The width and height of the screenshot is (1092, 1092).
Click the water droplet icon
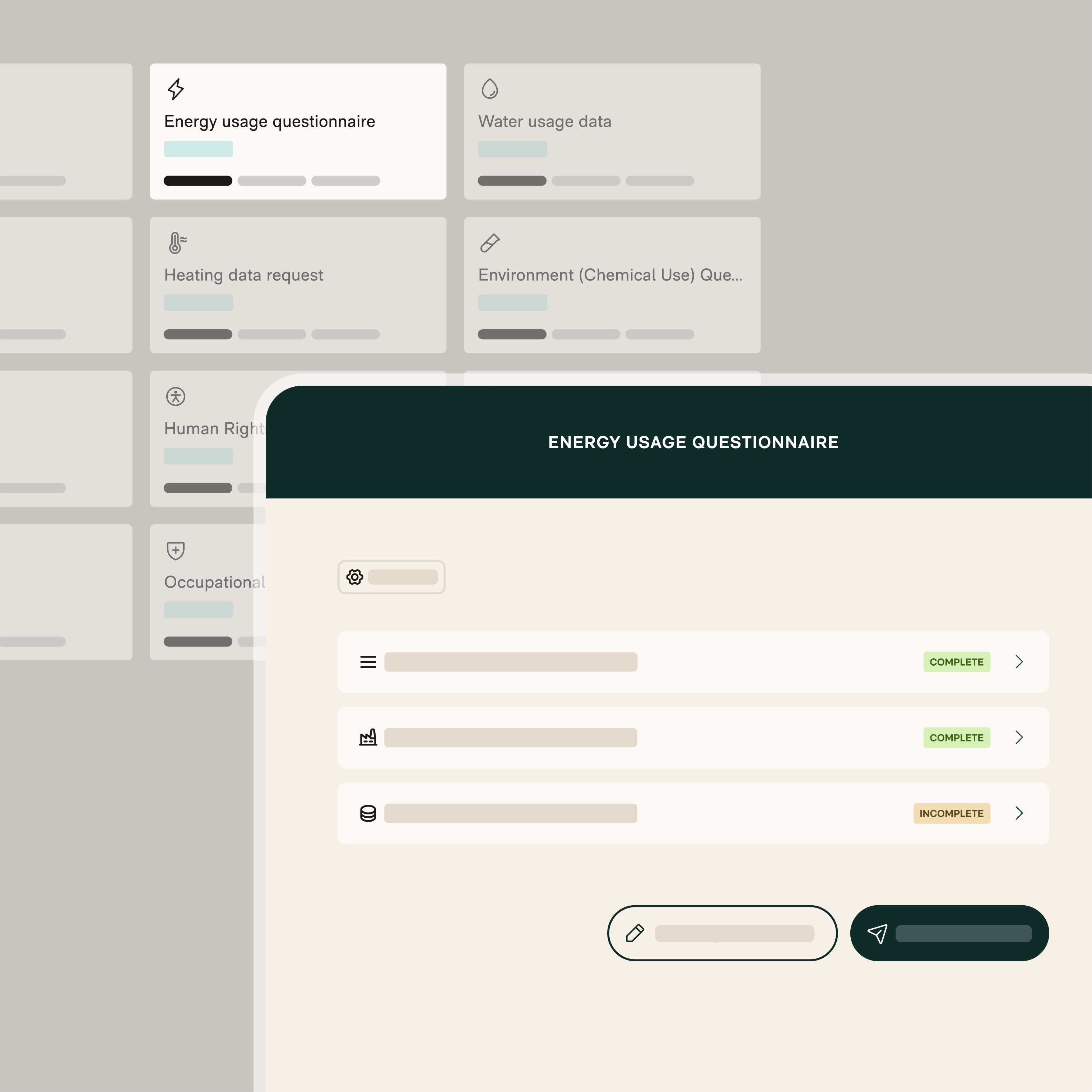tap(489, 89)
